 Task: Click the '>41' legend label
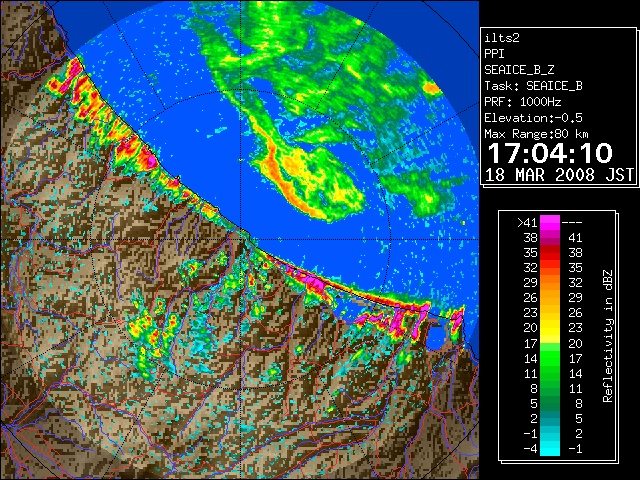(x=527, y=222)
